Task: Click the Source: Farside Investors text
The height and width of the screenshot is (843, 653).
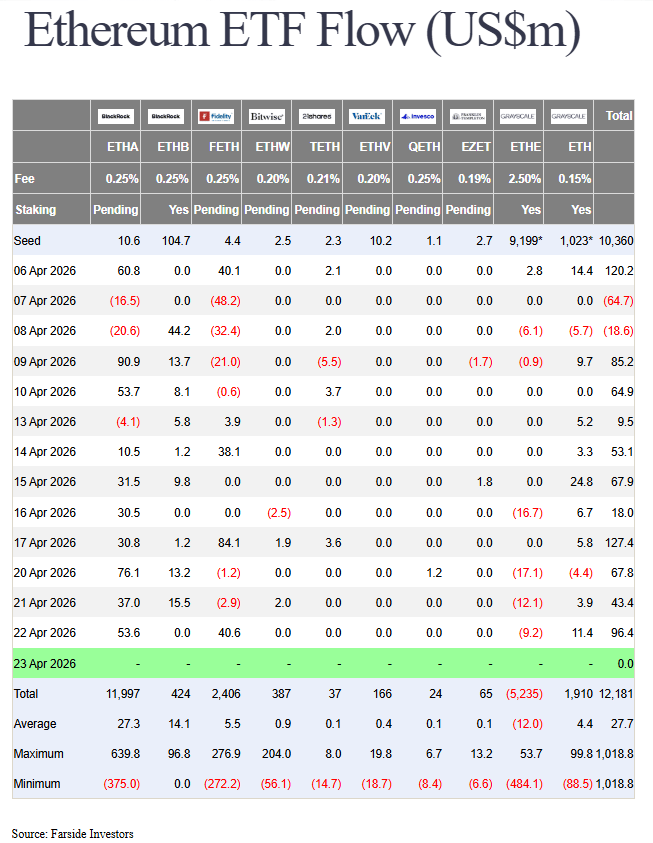Action: 73,833
